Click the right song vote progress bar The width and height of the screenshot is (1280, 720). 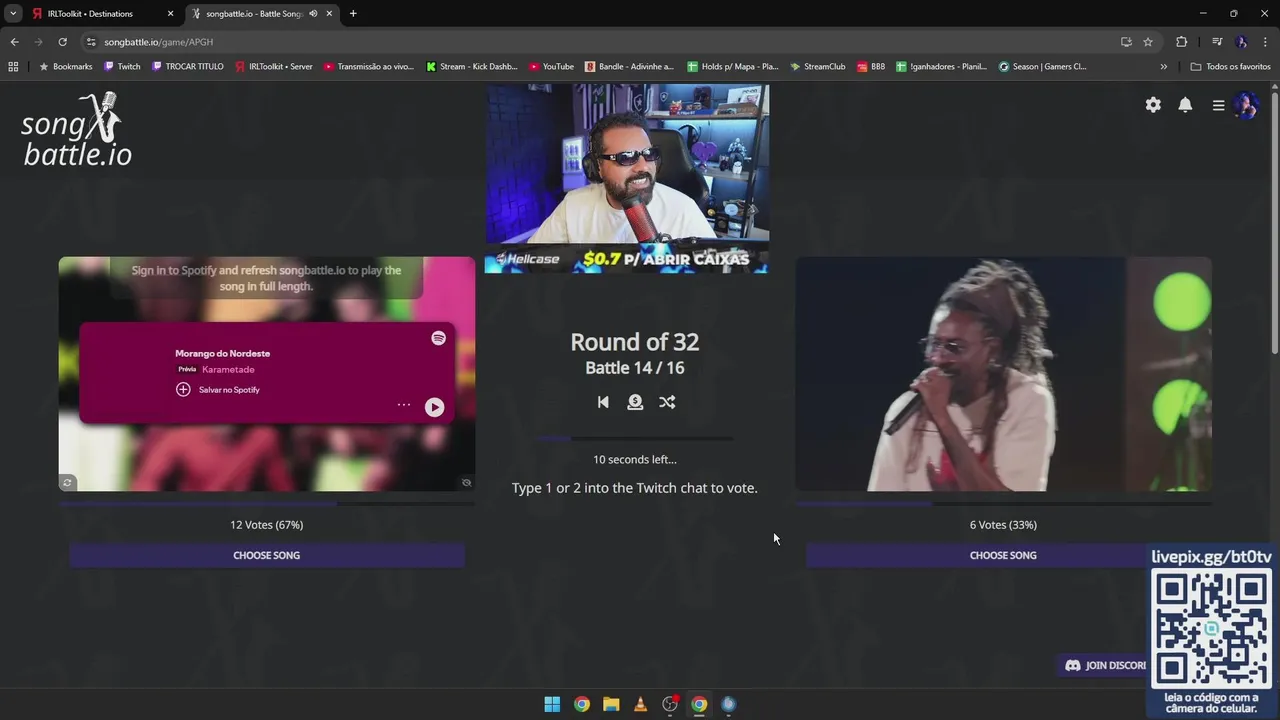(1003, 504)
